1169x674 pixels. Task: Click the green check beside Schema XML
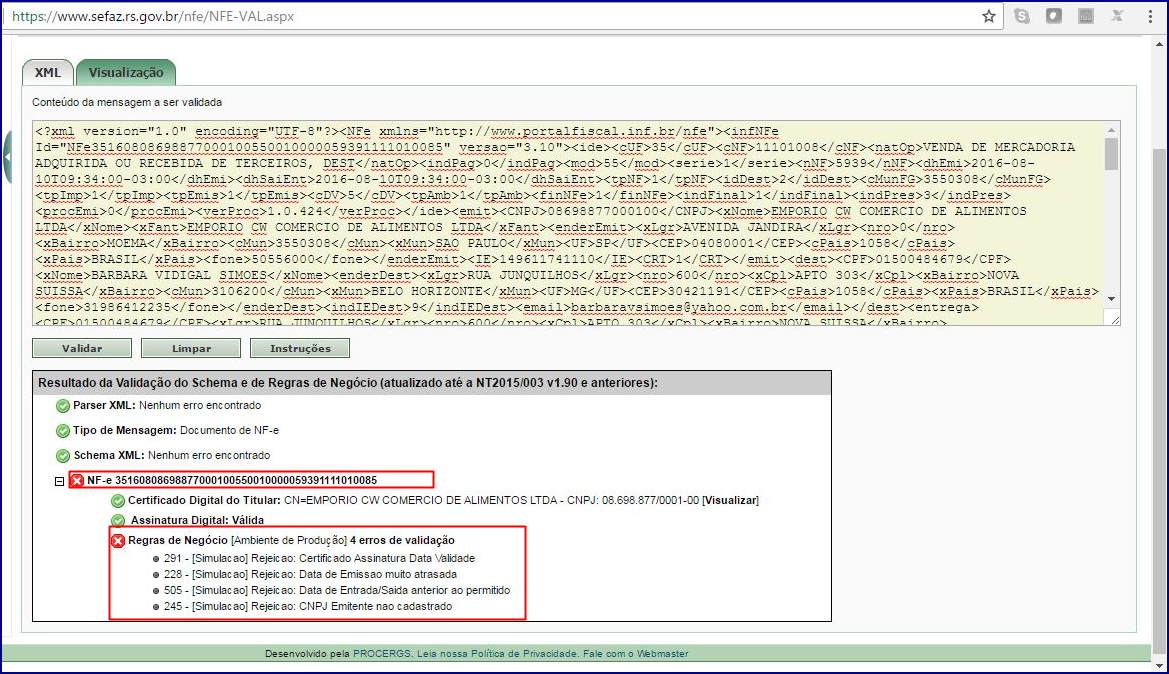coord(63,455)
